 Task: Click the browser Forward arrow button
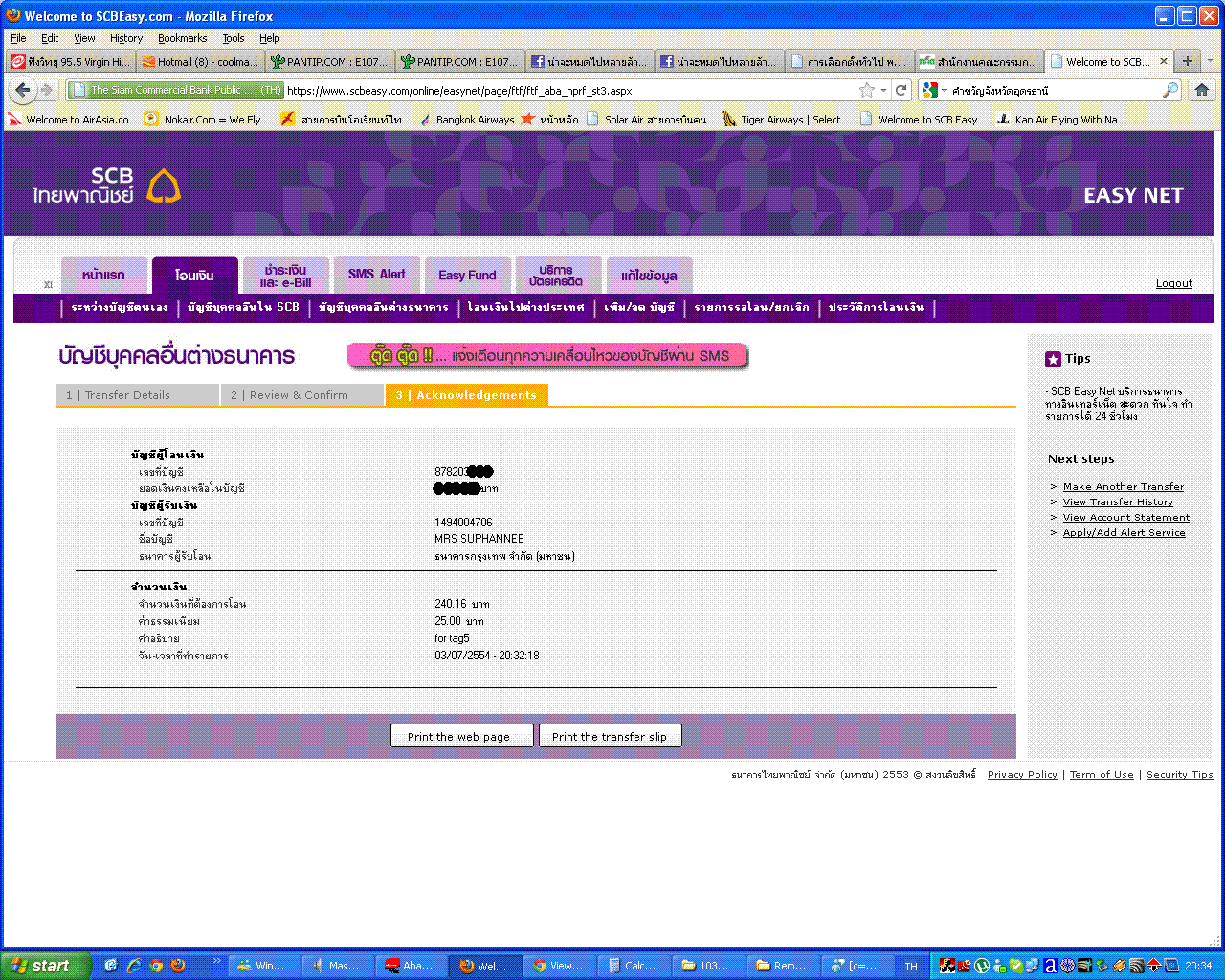pyautogui.click(x=46, y=90)
